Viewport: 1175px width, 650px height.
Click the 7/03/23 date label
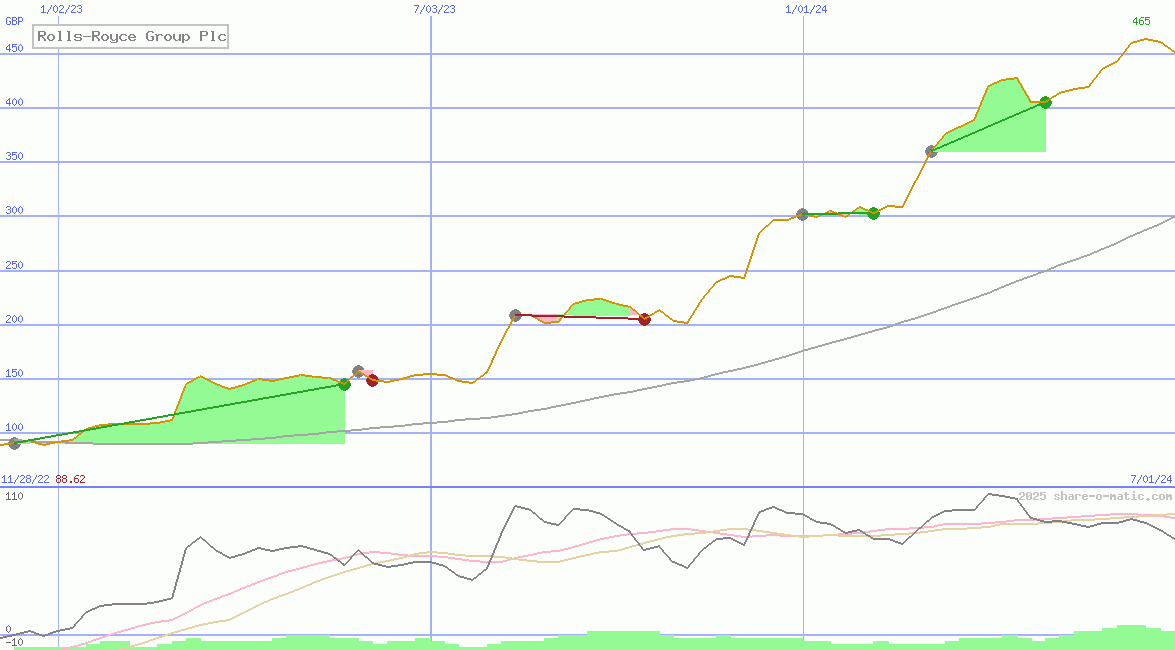434,9
